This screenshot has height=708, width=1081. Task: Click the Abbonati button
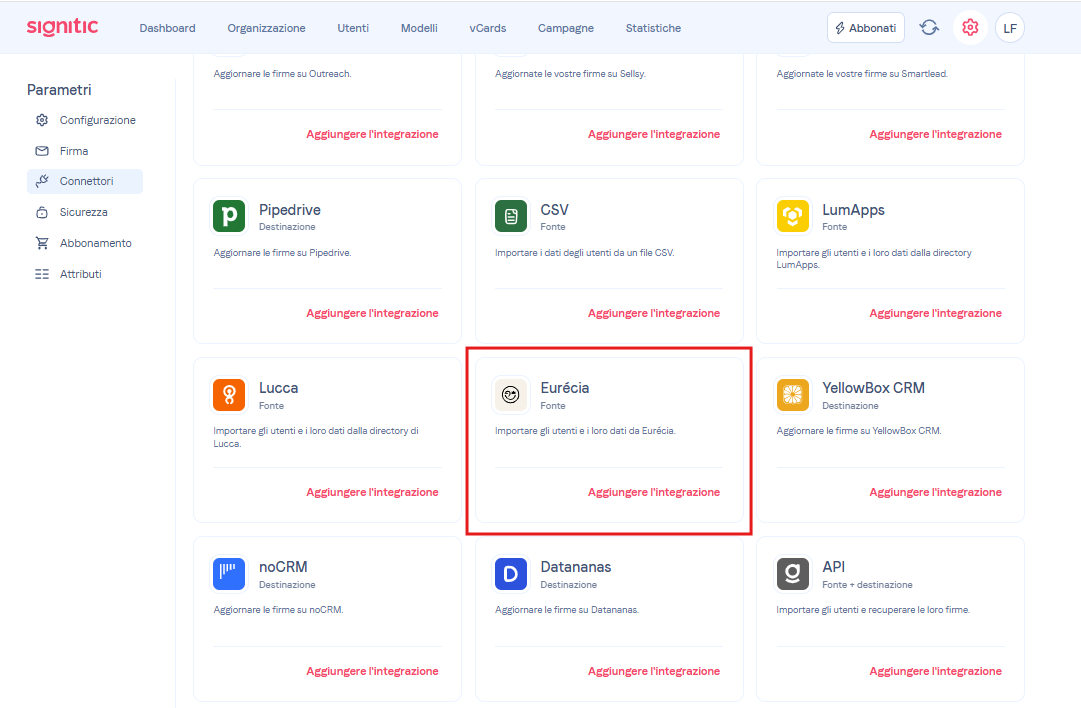pyautogui.click(x=866, y=28)
